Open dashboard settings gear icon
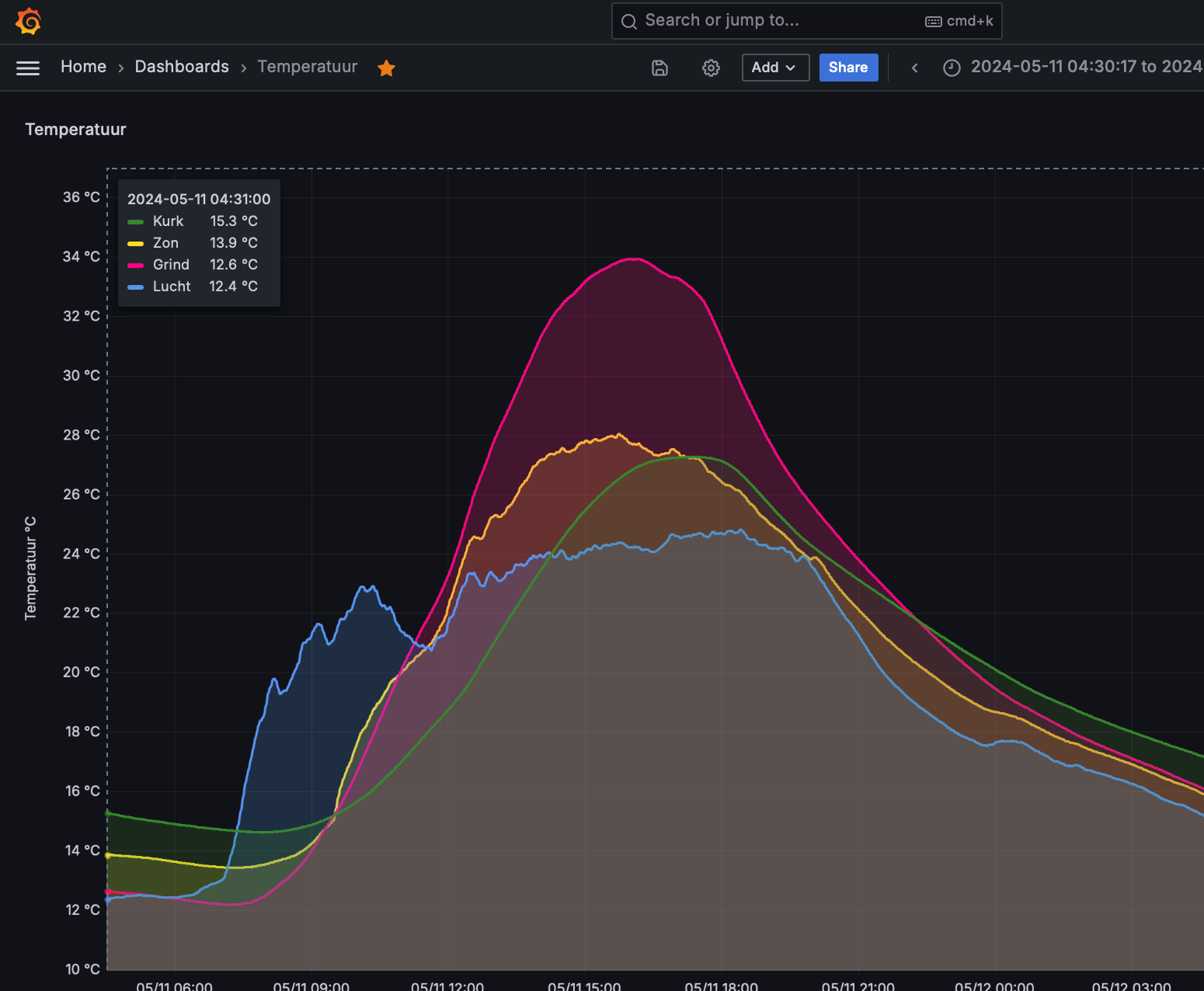1204x991 pixels. [711, 68]
